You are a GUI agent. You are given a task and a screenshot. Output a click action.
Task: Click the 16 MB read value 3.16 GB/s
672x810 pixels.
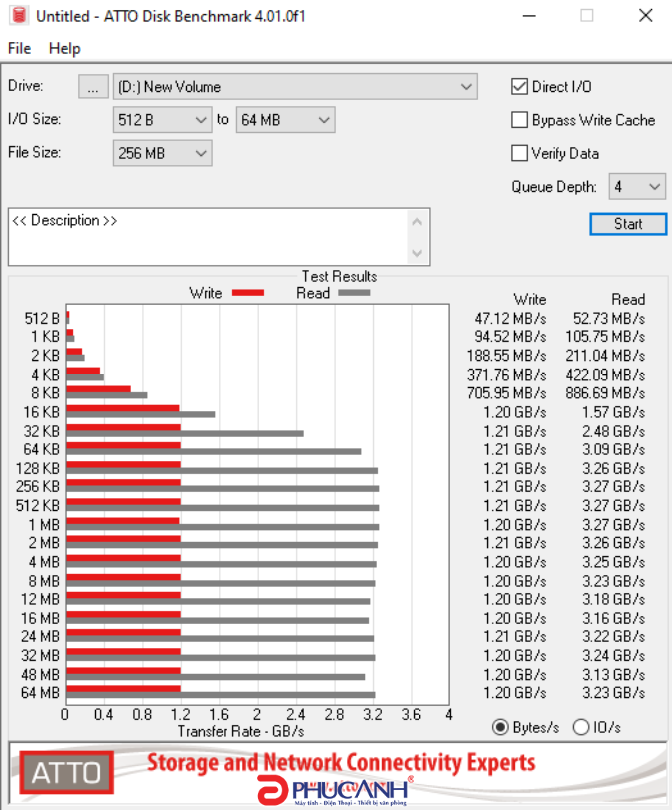pos(614,618)
